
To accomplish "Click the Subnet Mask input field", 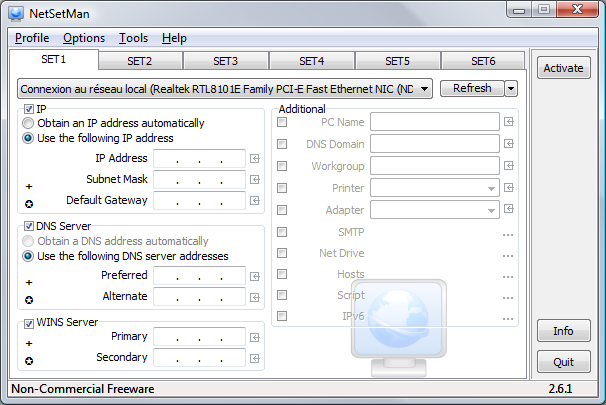I will click(199, 179).
